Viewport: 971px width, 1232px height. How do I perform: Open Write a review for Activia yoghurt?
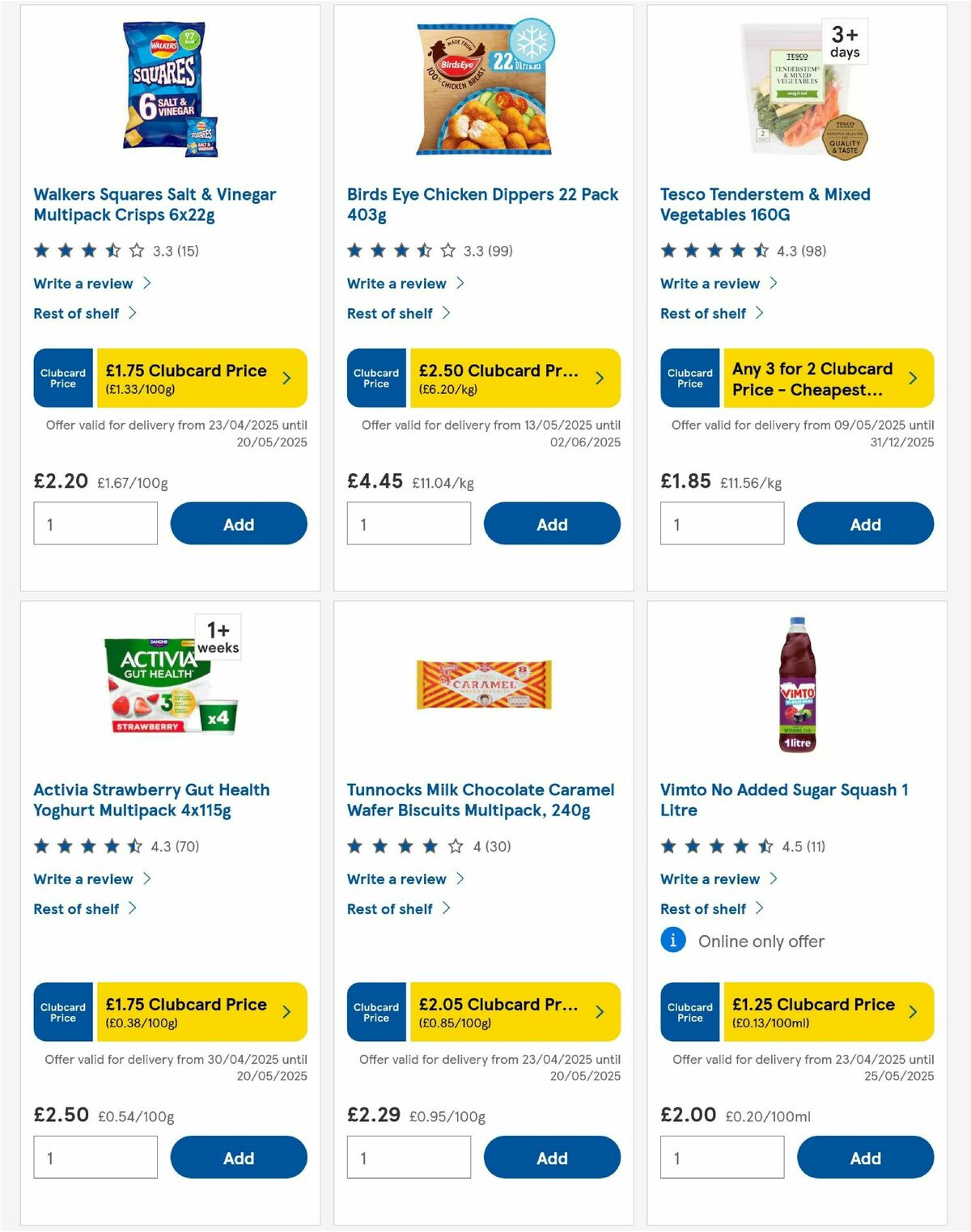point(83,878)
